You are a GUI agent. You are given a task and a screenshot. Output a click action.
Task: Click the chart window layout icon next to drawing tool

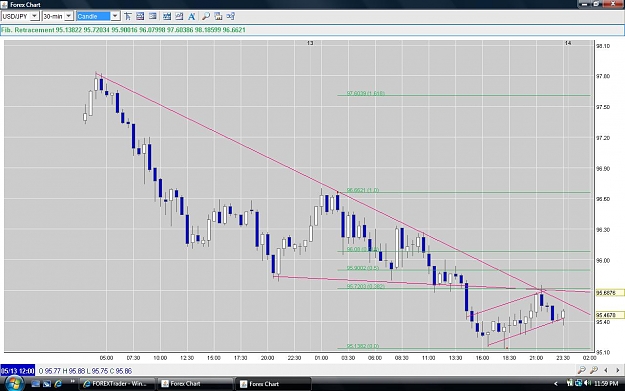[x=140, y=16]
